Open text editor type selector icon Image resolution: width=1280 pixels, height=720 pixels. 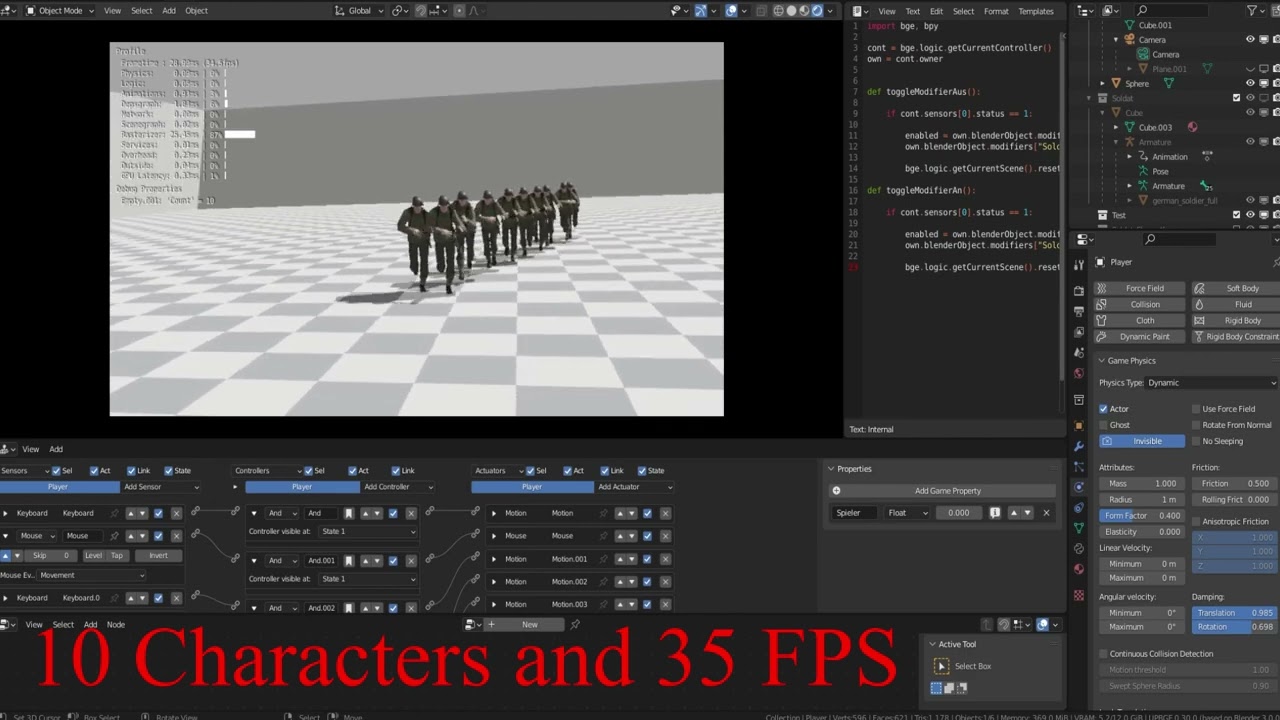tap(860, 11)
